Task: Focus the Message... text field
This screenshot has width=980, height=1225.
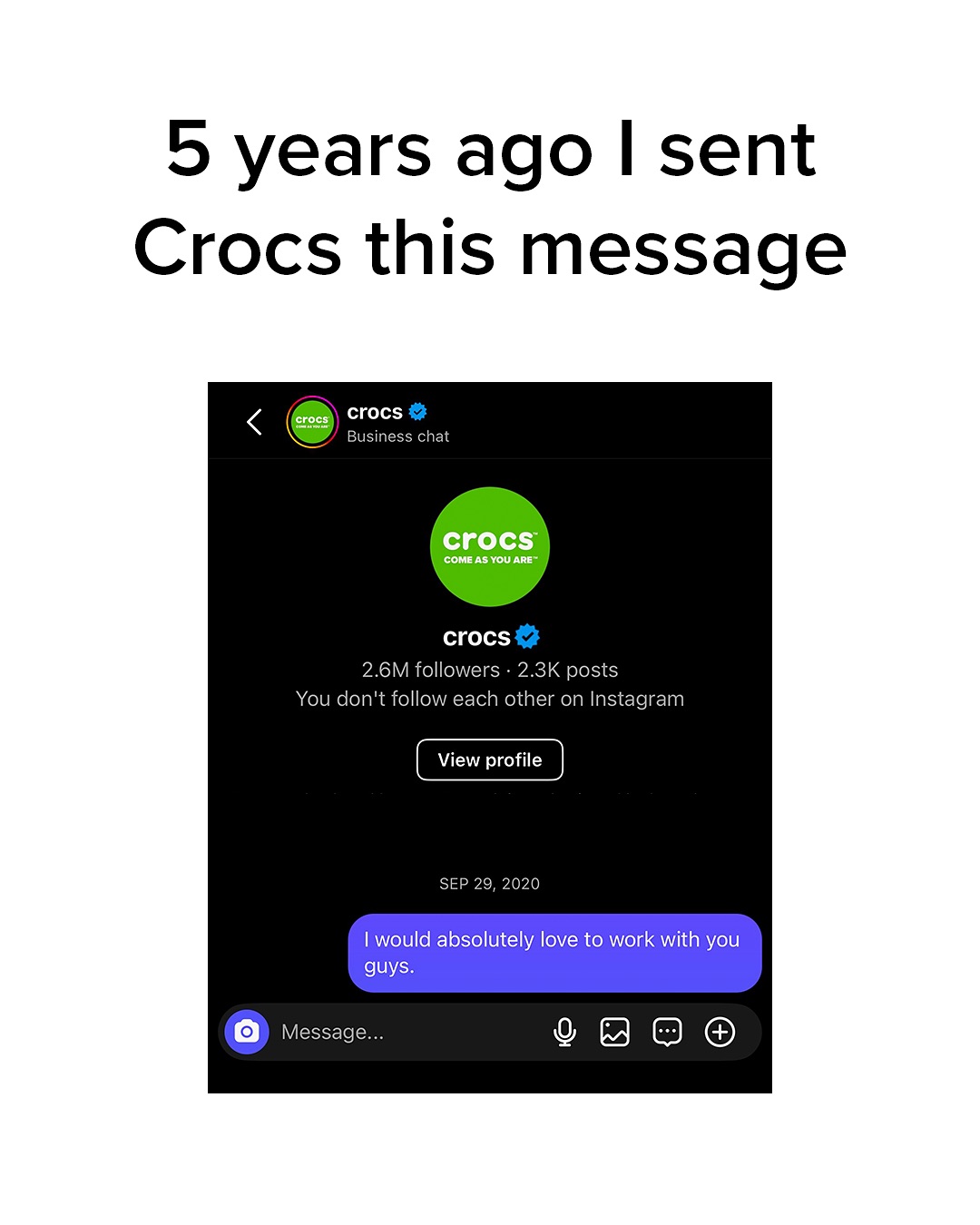Action: click(408, 1032)
